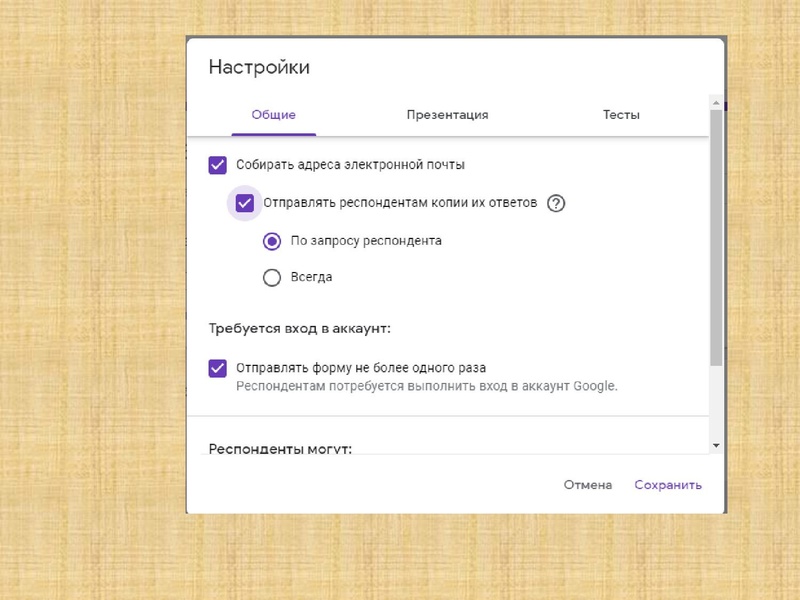The height and width of the screenshot is (600, 800).
Task: Click the 'Сохранить' button
Action: pyautogui.click(x=668, y=484)
